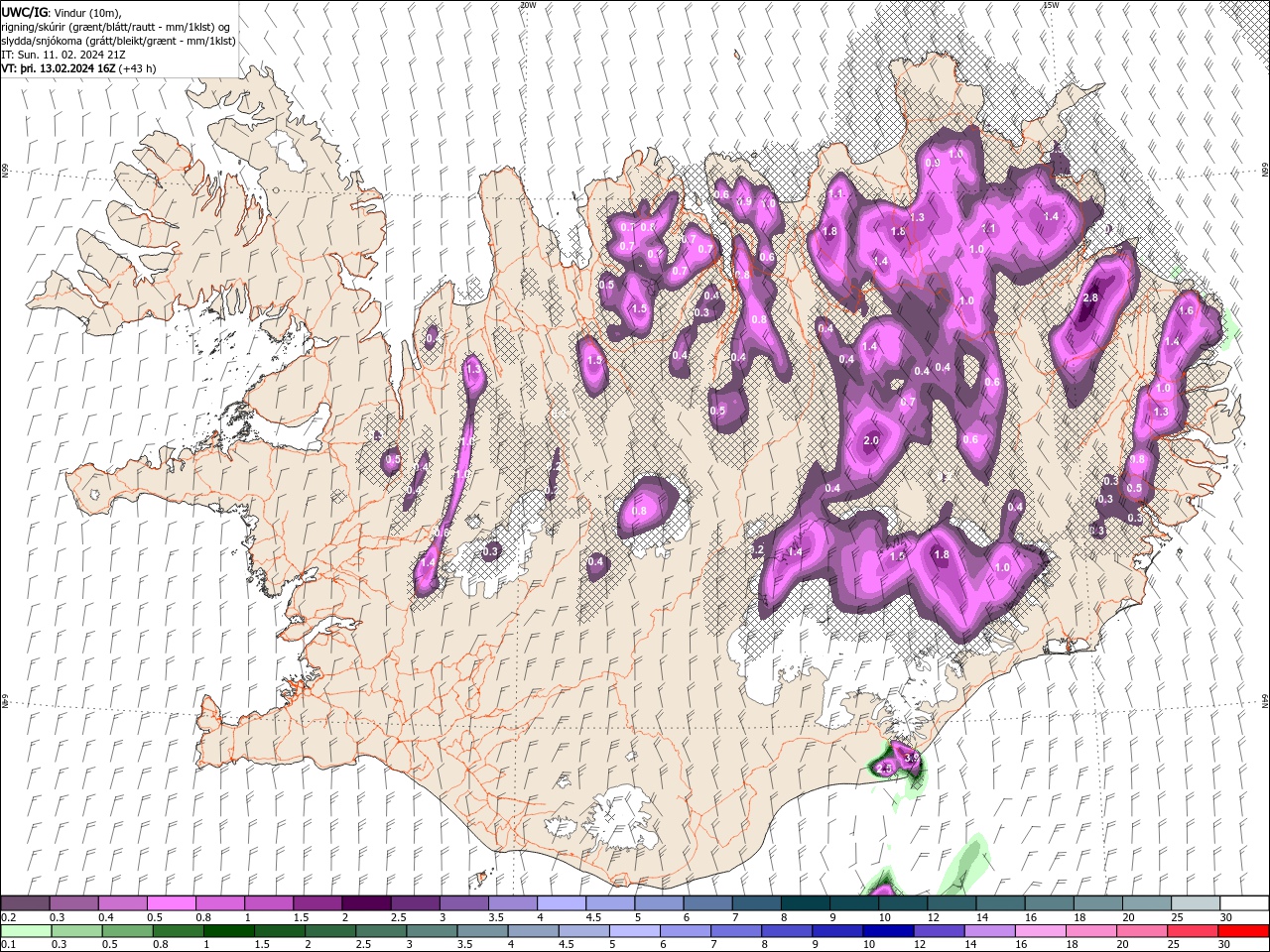This screenshot has width=1270, height=952.
Task: Click the '0.1' number label in rain legend
Action: pyautogui.click(x=8, y=945)
